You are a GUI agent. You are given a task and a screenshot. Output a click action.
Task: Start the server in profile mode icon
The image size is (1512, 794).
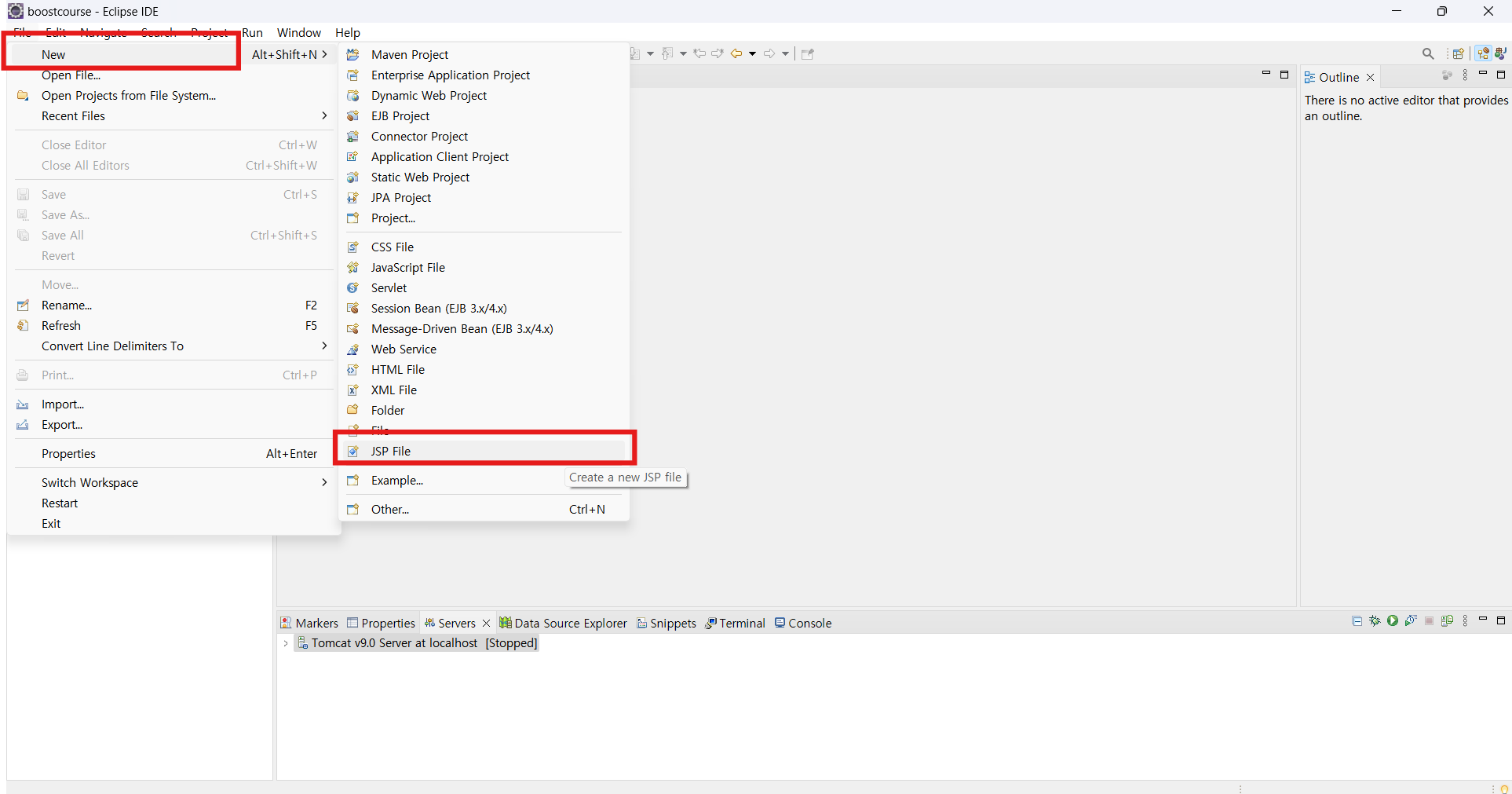click(1411, 621)
